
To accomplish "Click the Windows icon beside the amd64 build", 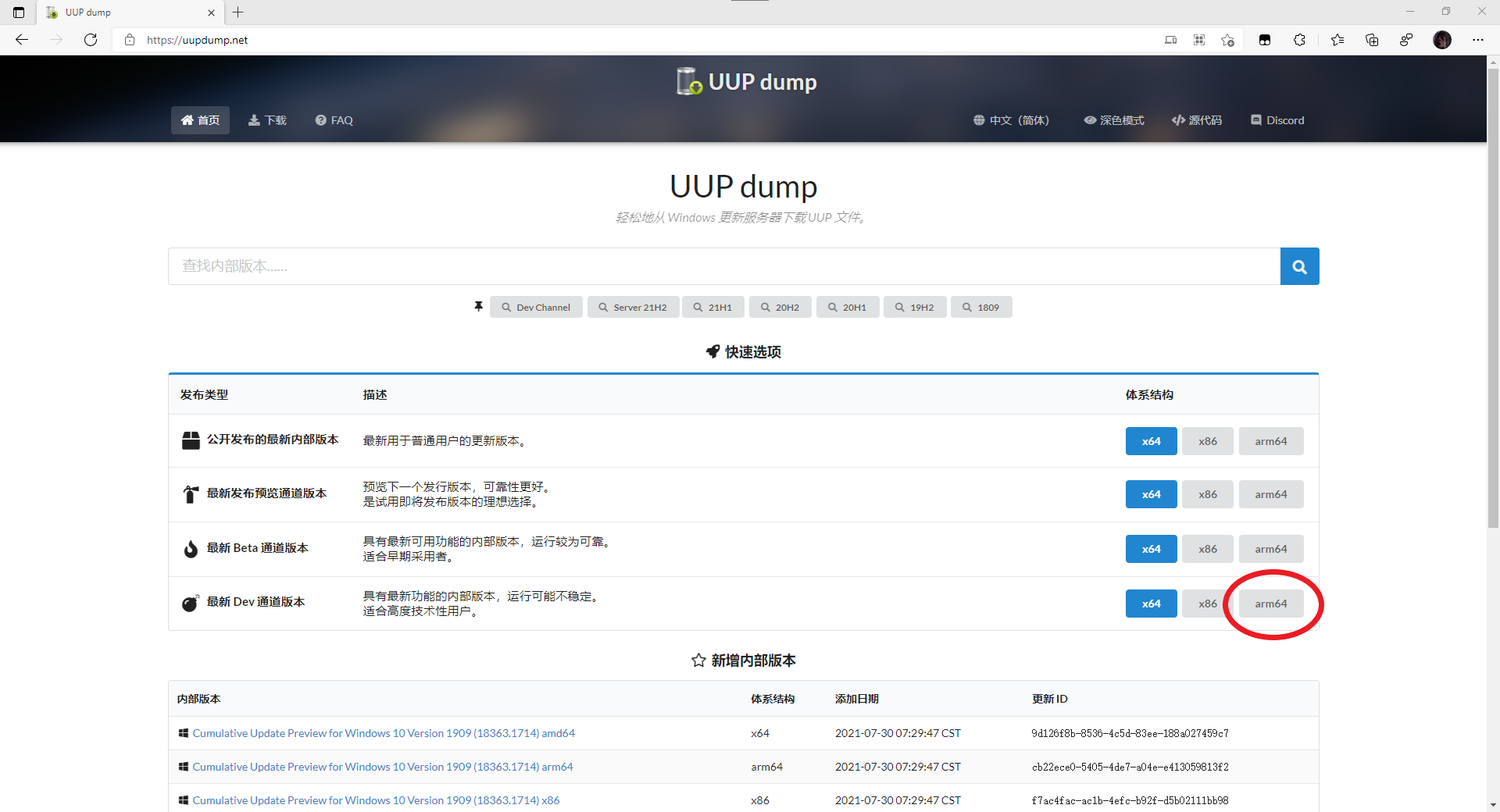I will (x=183, y=733).
